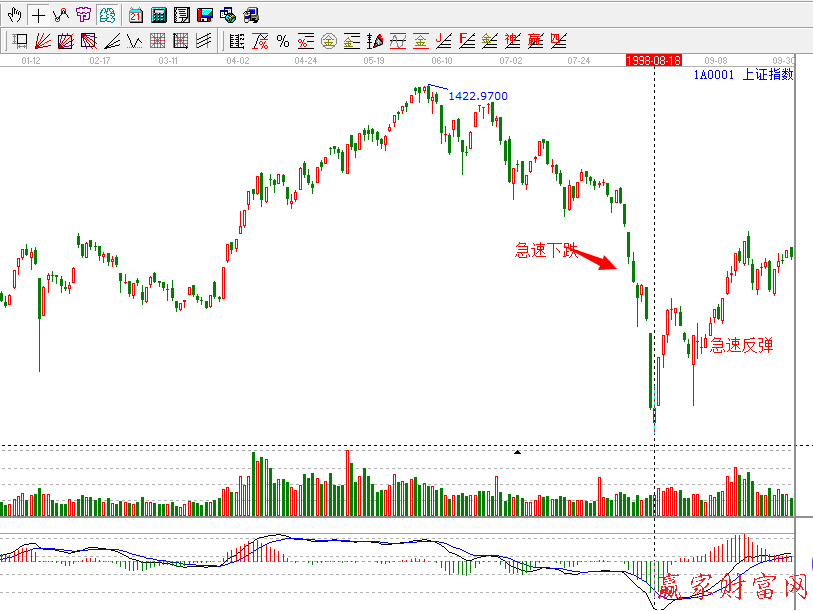Click the floppy disk save icon
This screenshot has width=813, height=611.
point(205,15)
